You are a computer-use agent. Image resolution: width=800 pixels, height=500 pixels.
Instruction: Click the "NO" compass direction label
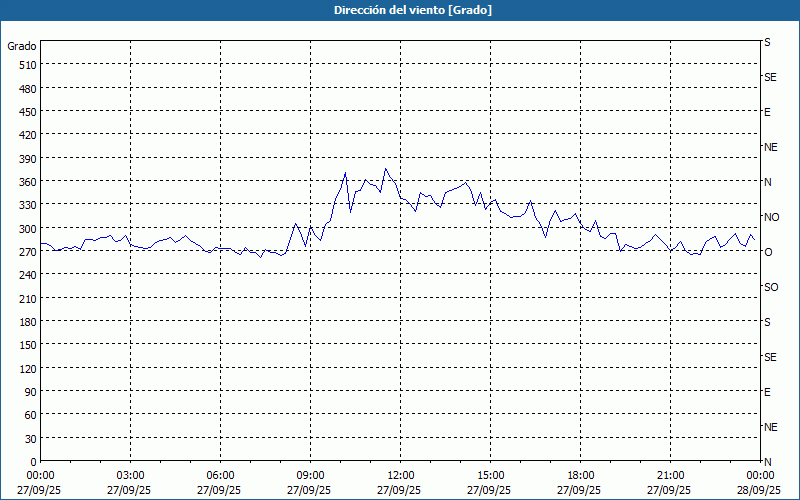[x=771, y=217]
